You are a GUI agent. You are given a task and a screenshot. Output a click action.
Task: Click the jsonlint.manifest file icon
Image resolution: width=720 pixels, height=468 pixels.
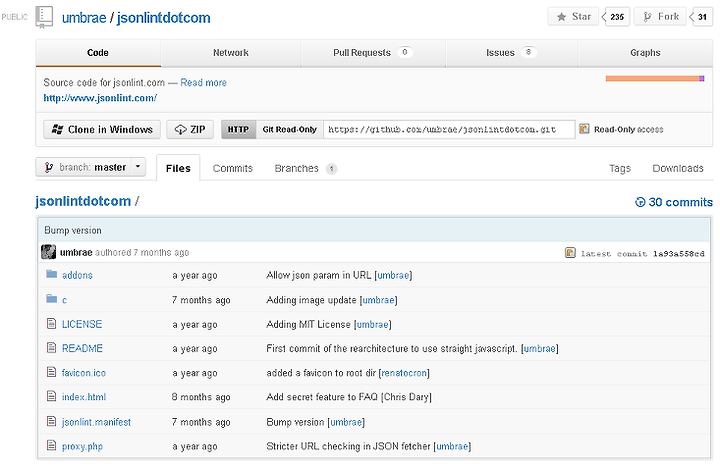click(51, 421)
